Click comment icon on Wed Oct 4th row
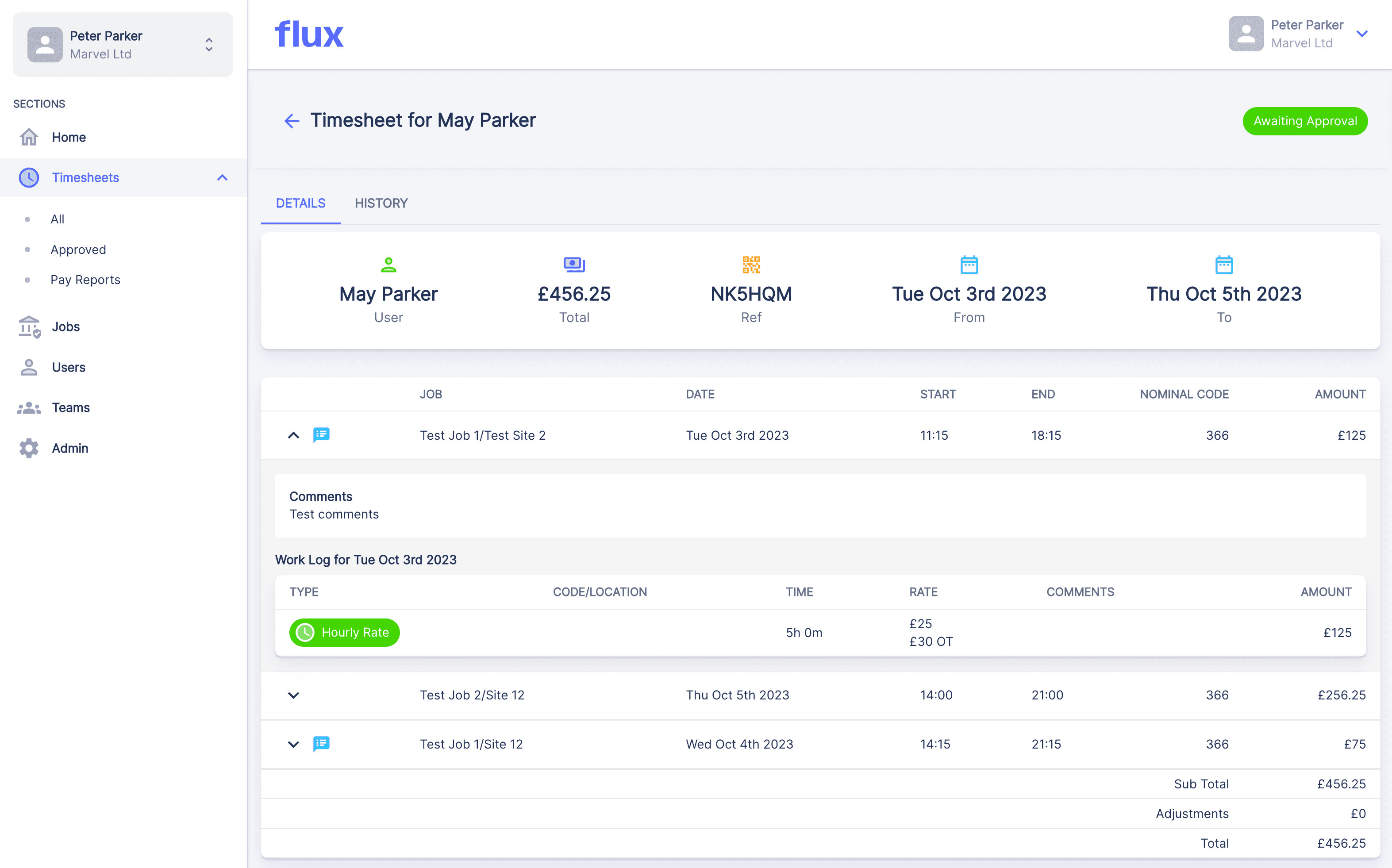1392x868 pixels. (321, 743)
